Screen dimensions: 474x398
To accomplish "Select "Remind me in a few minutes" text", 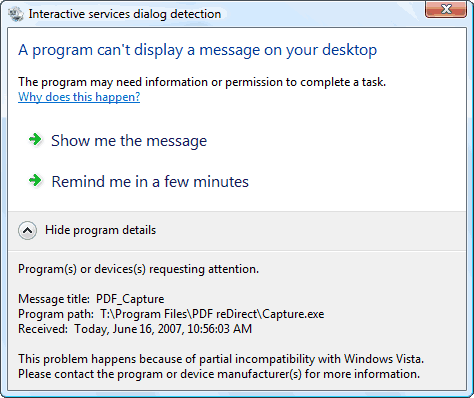I will pyautogui.click(x=150, y=182).
